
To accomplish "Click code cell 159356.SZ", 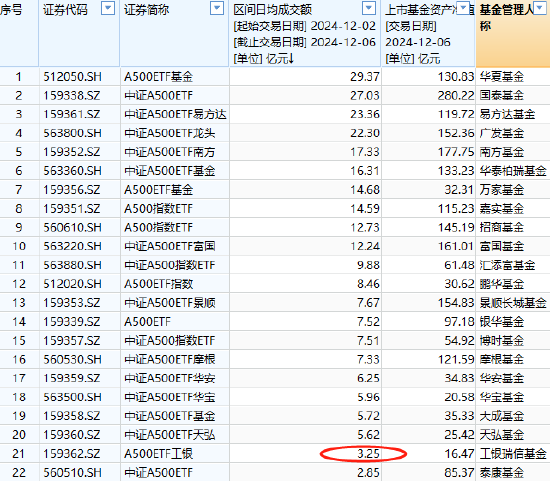I will point(72,190).
